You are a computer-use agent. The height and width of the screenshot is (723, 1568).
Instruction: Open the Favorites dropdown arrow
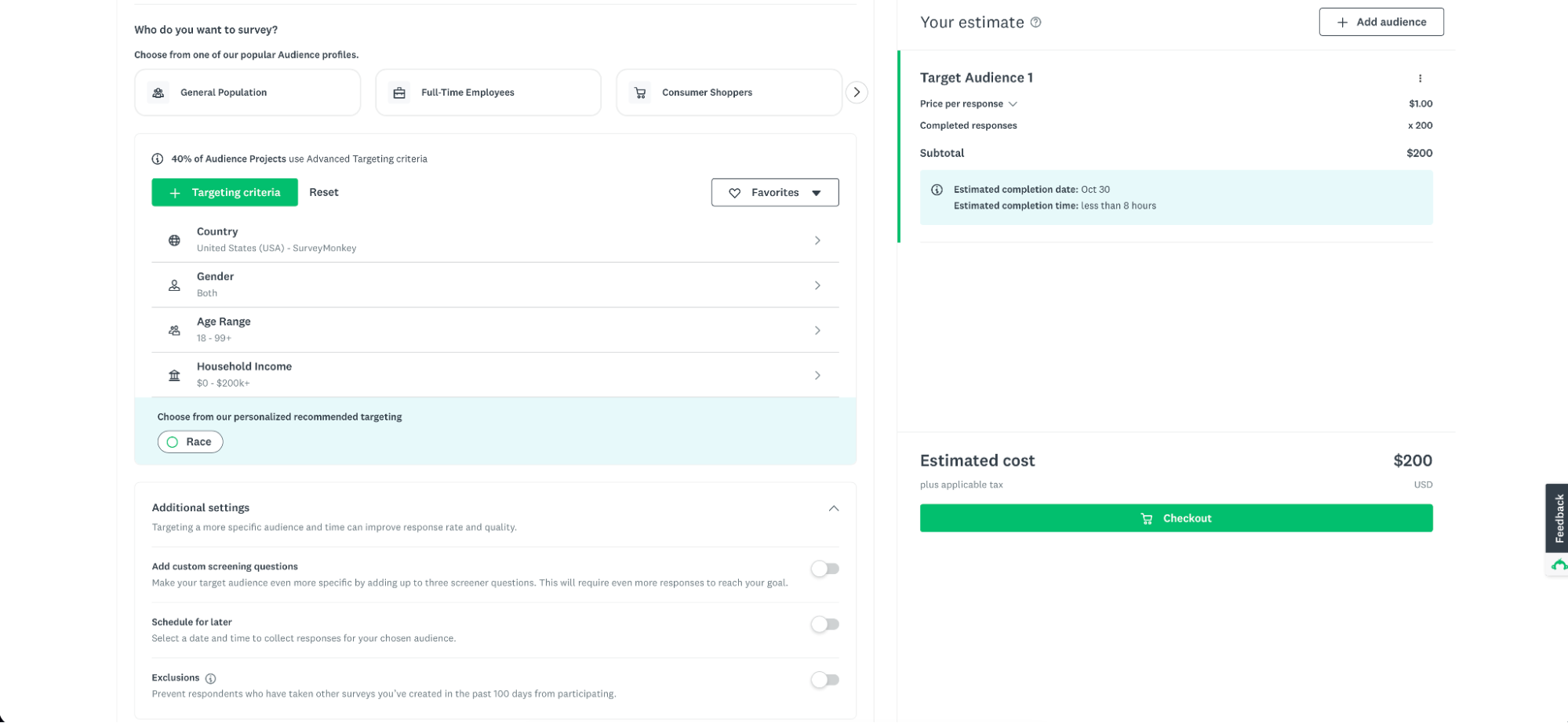(817, 192)
